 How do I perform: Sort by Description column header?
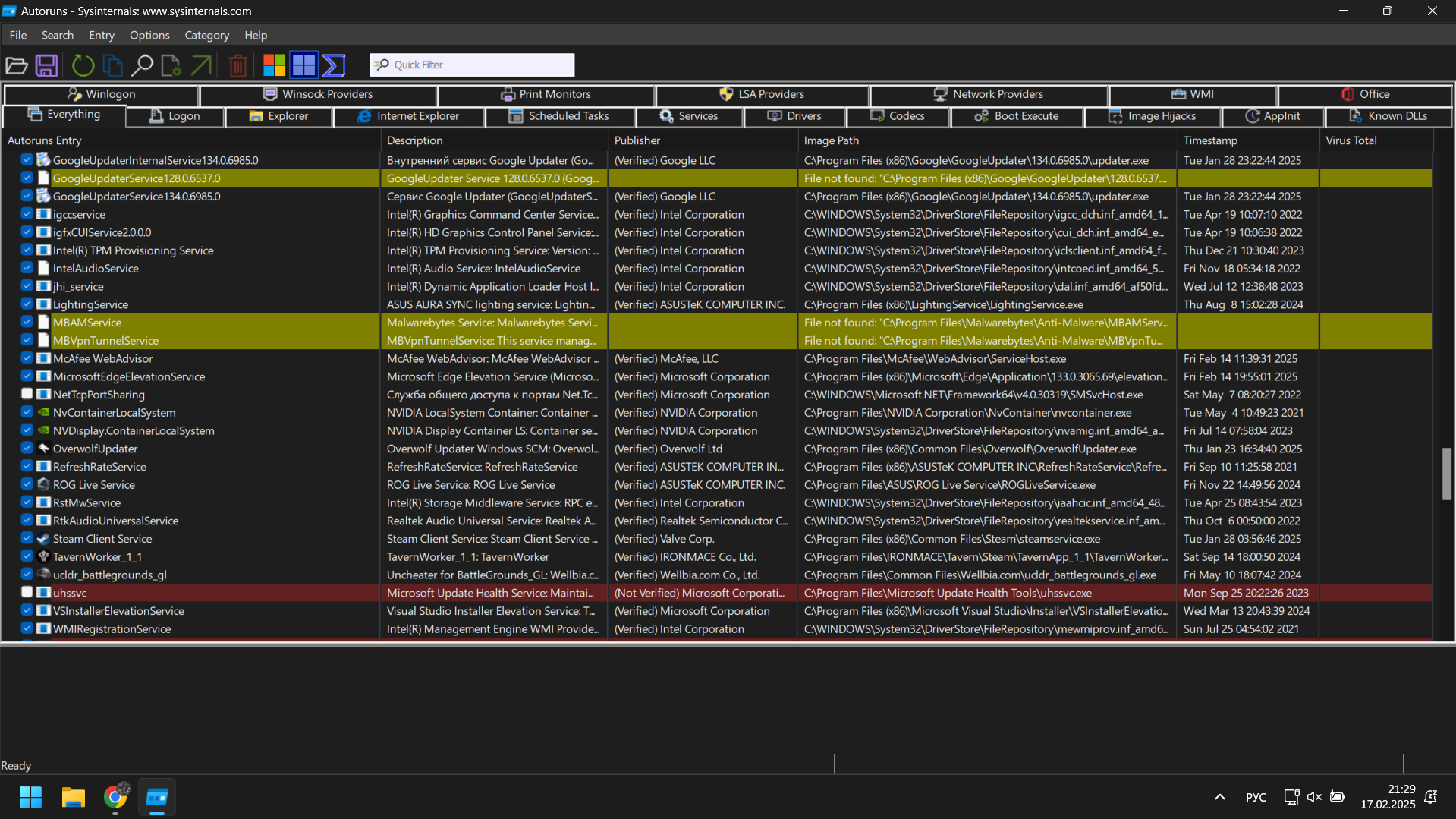[494, 140]
